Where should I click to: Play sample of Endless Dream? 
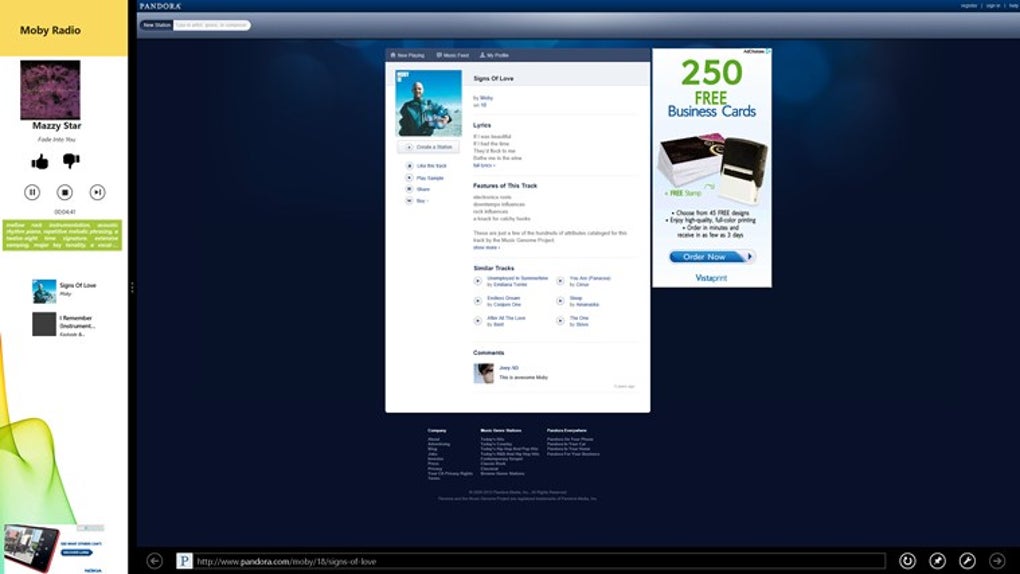tap(477, 301)
